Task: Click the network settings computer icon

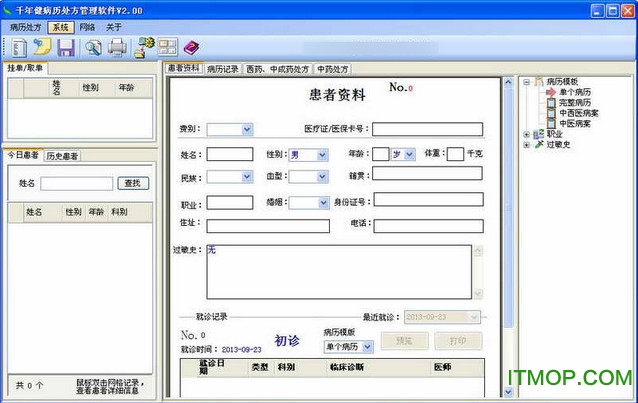Action: pos(145,47)
